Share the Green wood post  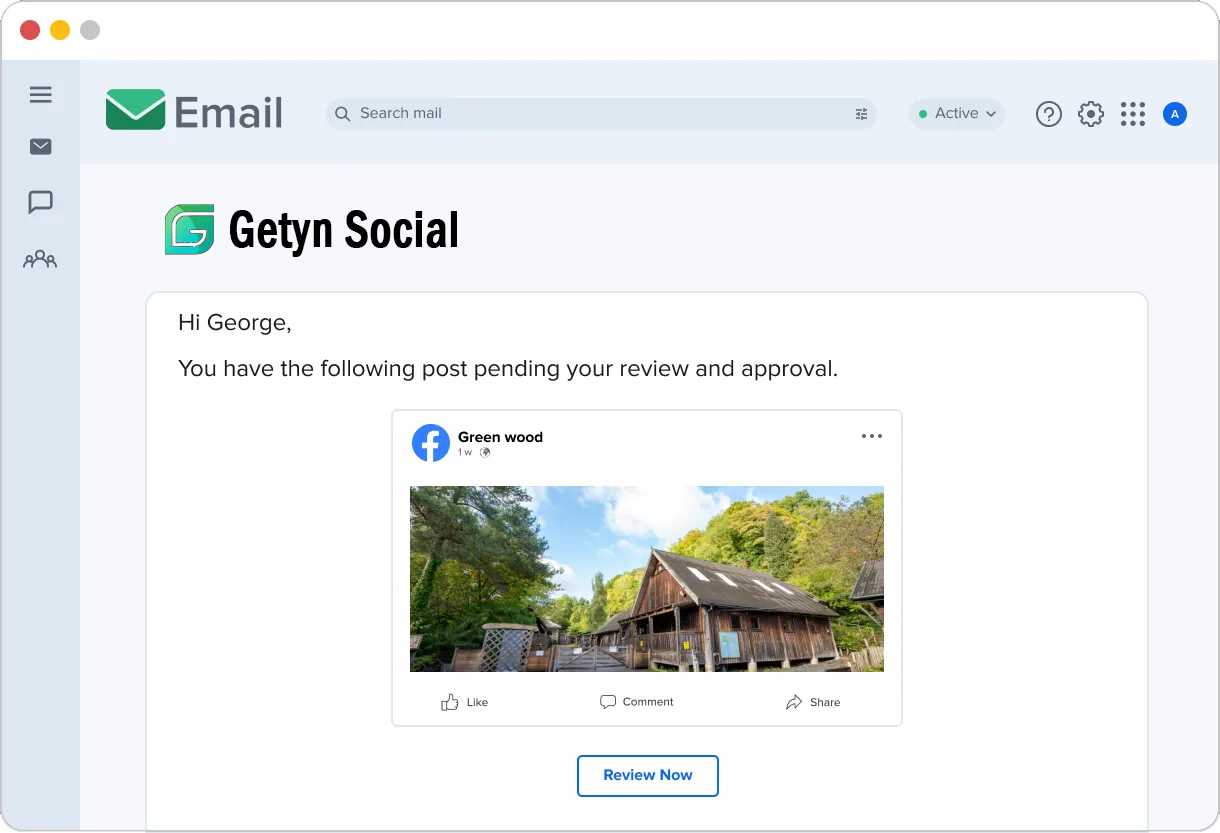tap(813, 702)
